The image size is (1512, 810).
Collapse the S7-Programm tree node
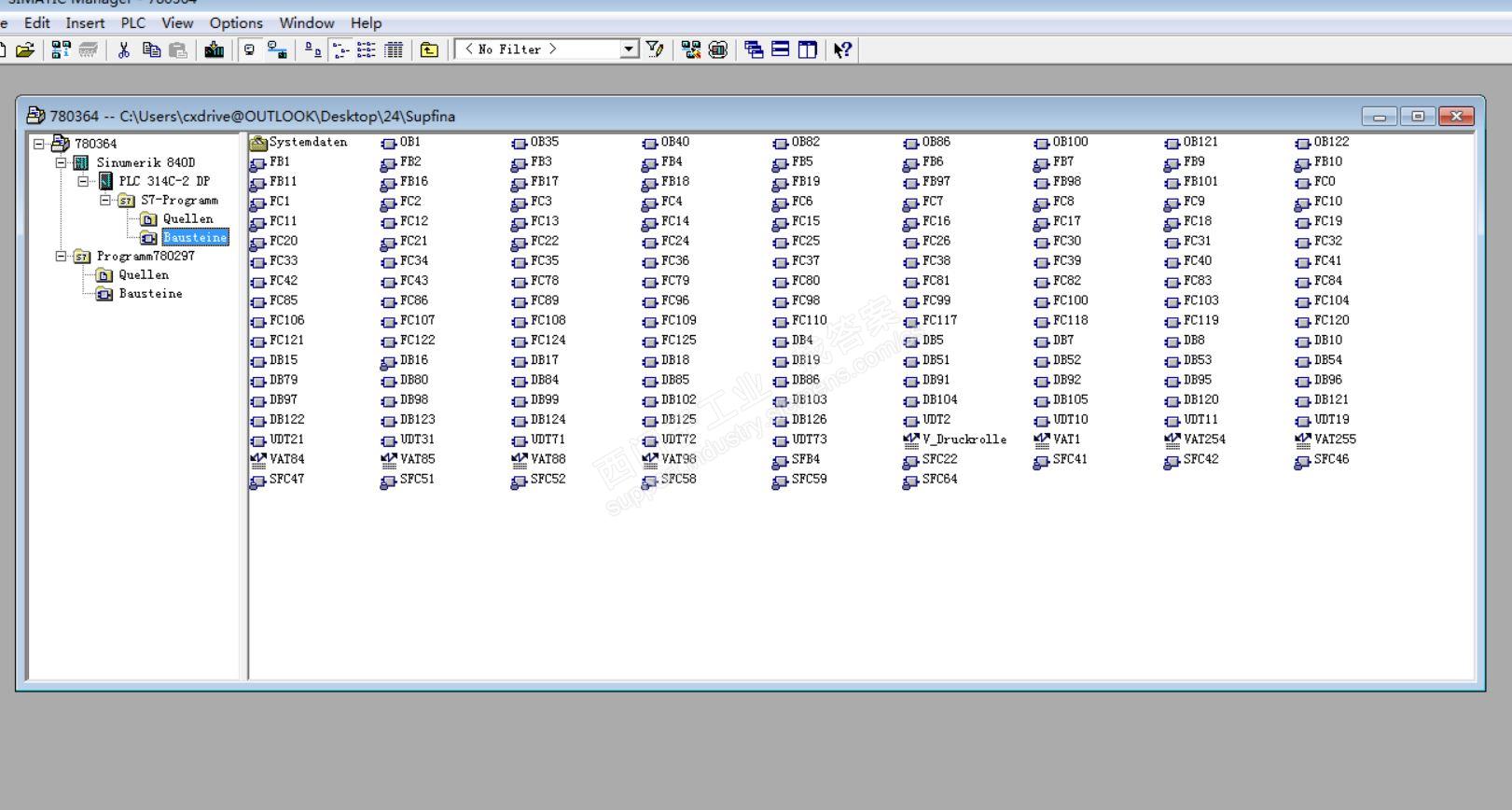point(106,200)
